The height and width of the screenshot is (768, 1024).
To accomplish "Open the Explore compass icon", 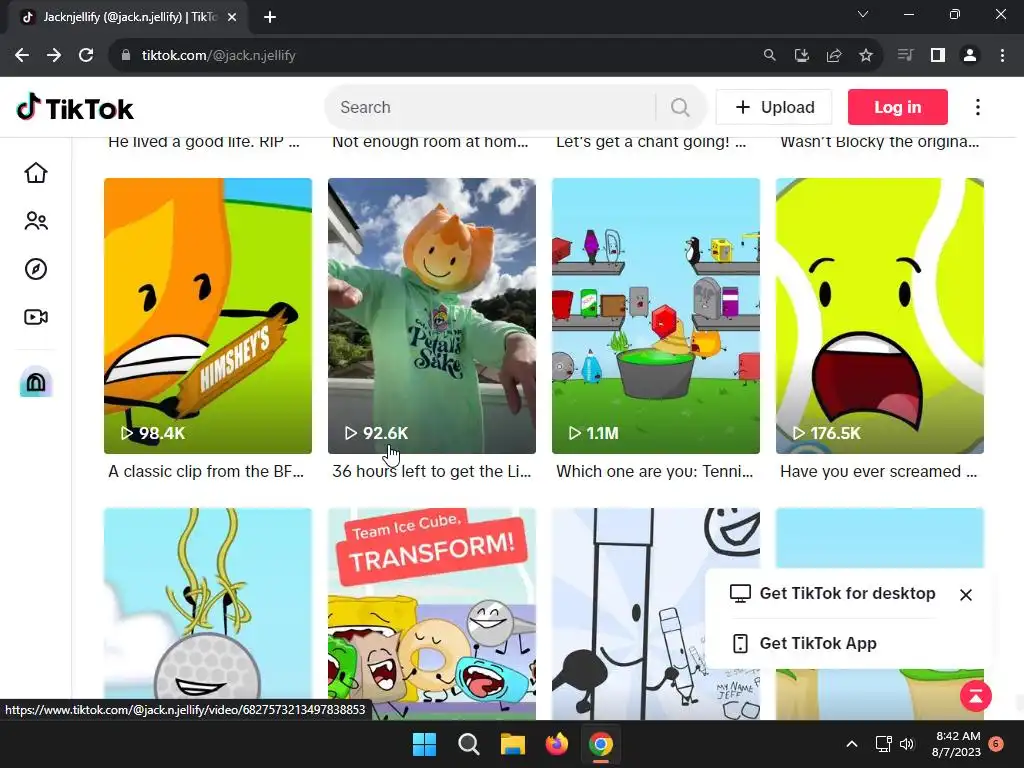I will [x=36, y=269].
